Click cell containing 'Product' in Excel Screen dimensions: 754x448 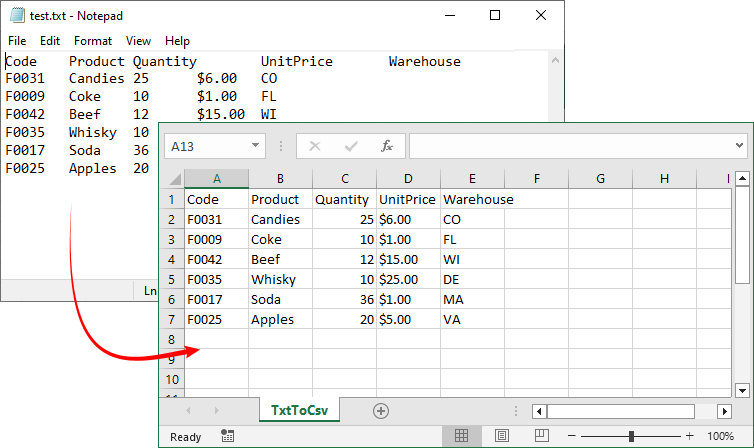(x=280, y=199)
